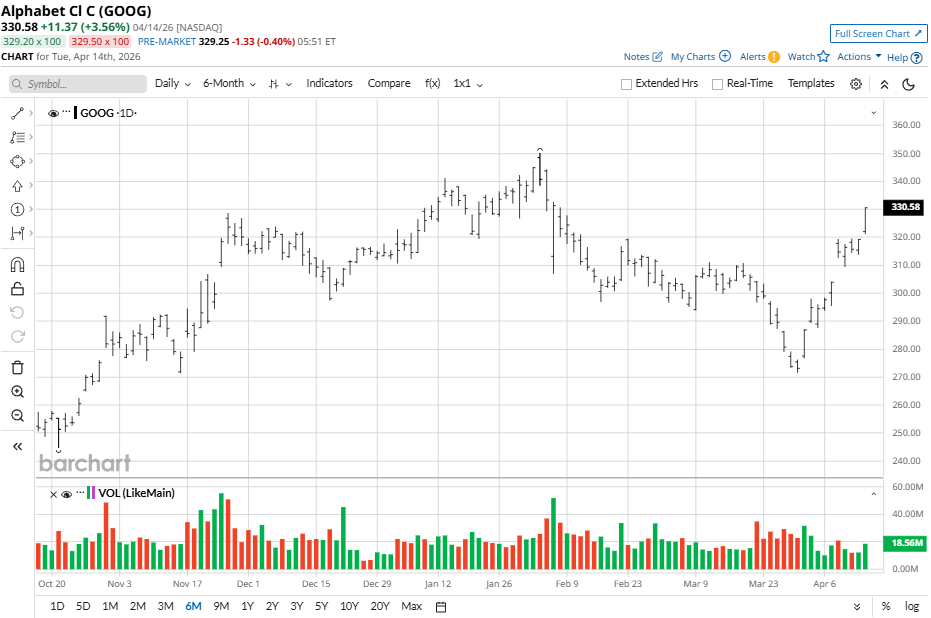Toggle GOOG series visibility eye icon
This screenshot has height=618, width=931.
(53, 114)
